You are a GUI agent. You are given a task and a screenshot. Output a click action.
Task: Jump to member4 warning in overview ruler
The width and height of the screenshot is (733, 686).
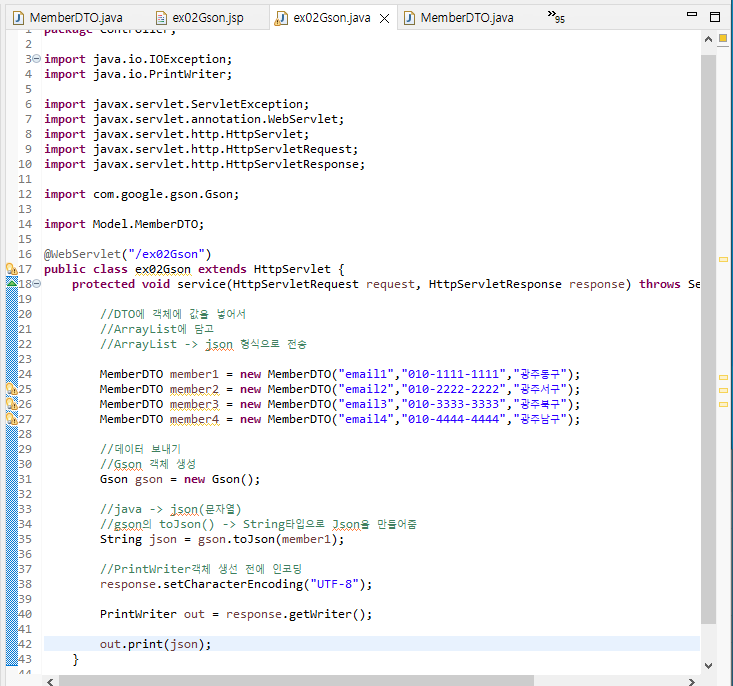coord(723,404)
